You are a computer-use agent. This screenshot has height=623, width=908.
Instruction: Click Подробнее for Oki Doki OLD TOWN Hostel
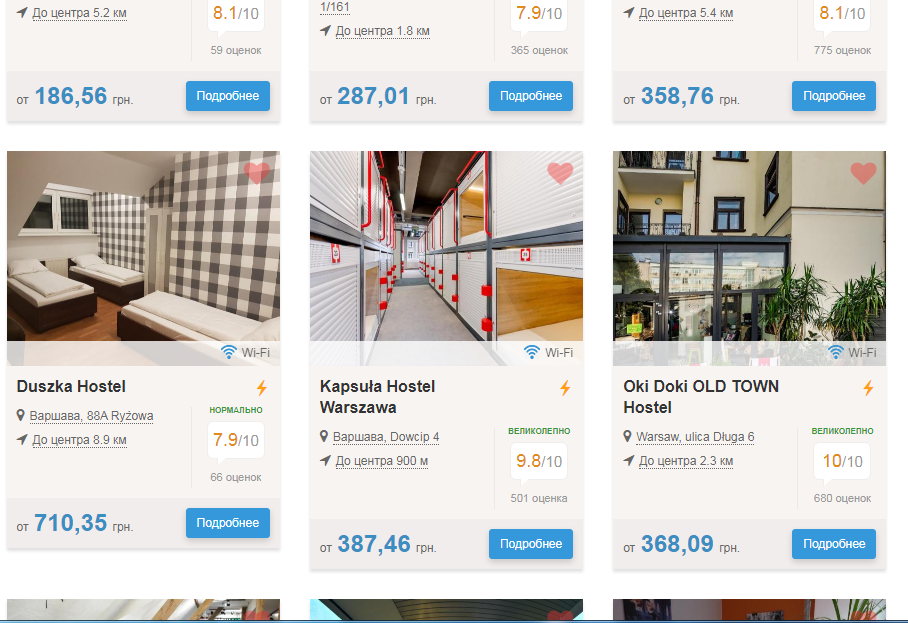[834, 544]
